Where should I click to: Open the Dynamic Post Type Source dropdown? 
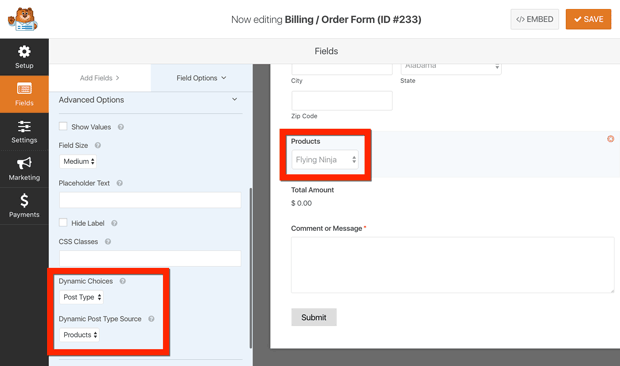click(x=79, y=335)
